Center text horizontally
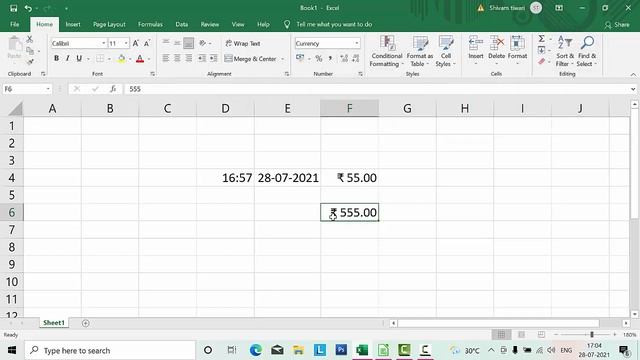The image size is (640, 360). coord(177,58)
